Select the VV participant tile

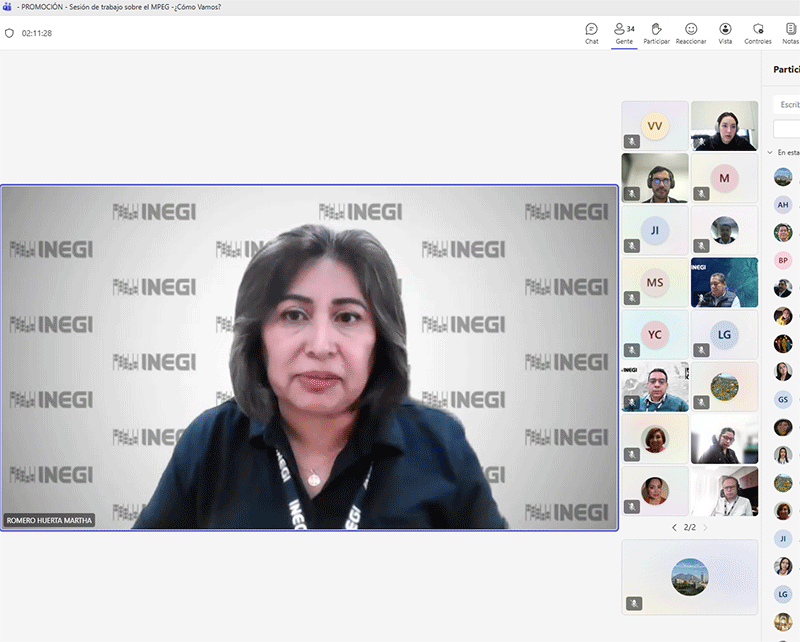pos(655,126)
